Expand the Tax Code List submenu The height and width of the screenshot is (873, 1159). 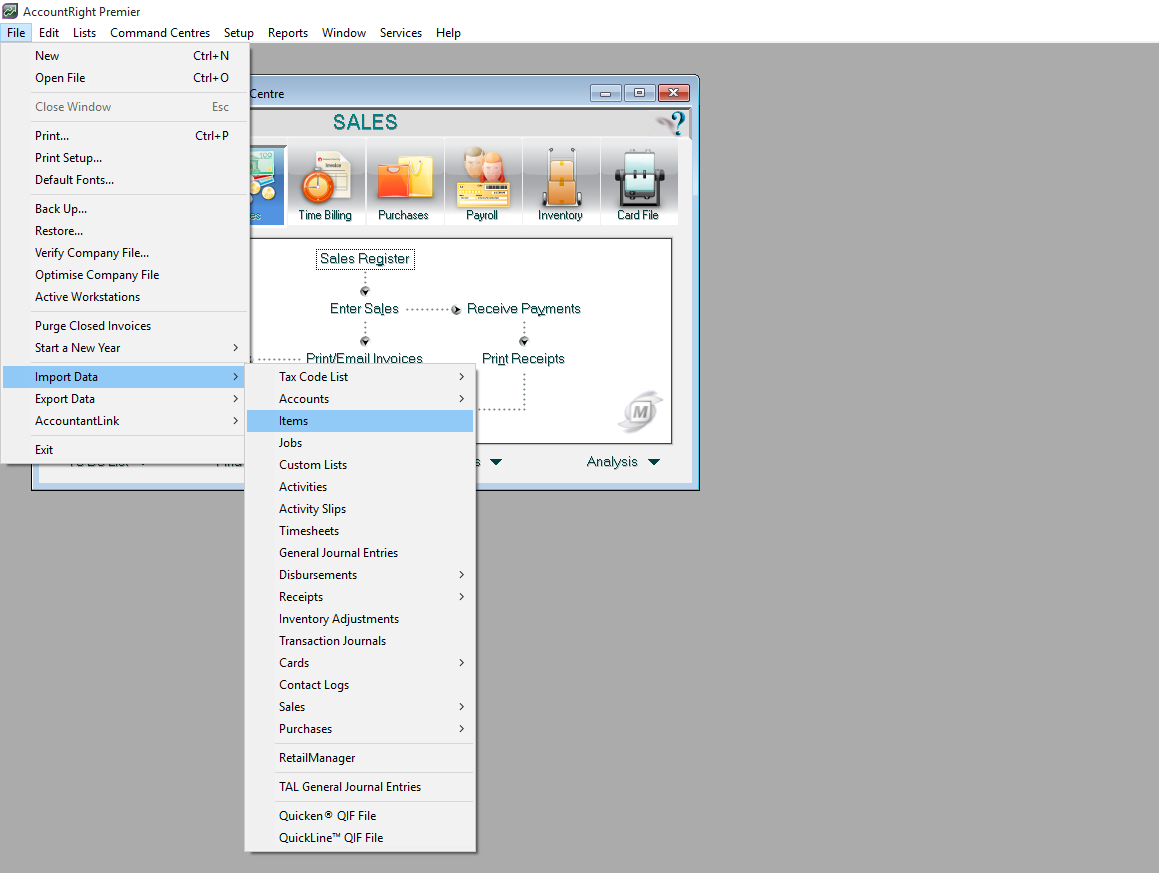360,377
